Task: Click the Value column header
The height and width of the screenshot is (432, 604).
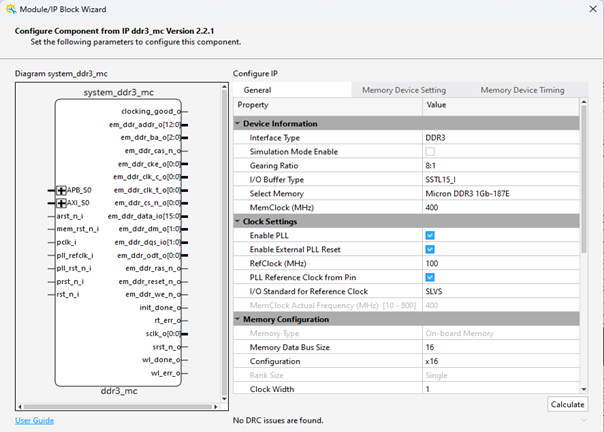Action: 501,105
